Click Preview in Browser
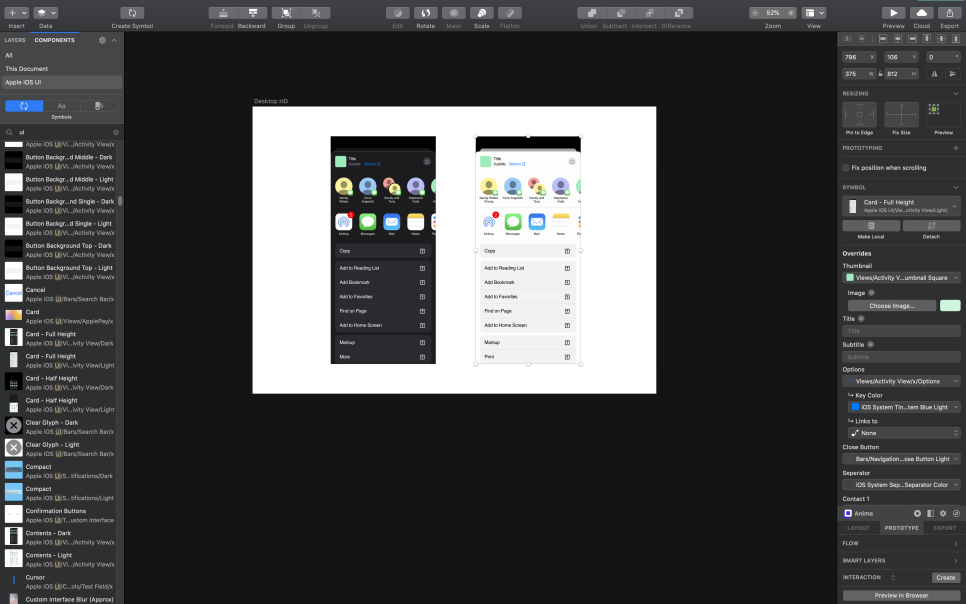 pyautogui.click(x=900, y=595)
